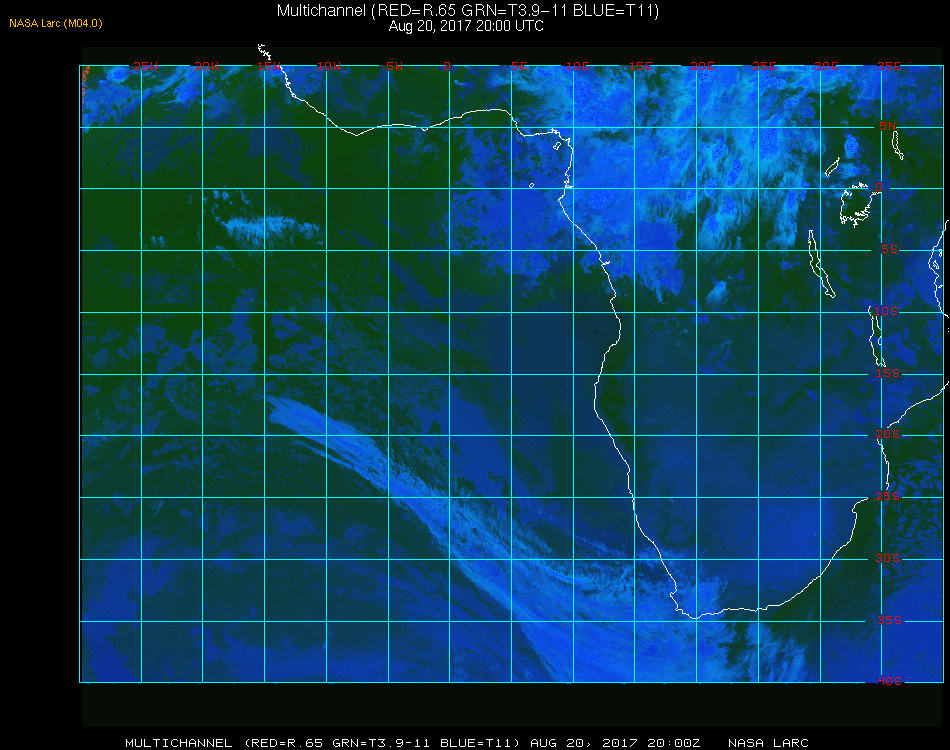Click the 'Multichannel (RED=R.65 GRN=T3.9-11 BLUE=T11)' title
Screen dimensions: 950x750
click(x=468, y=11)
